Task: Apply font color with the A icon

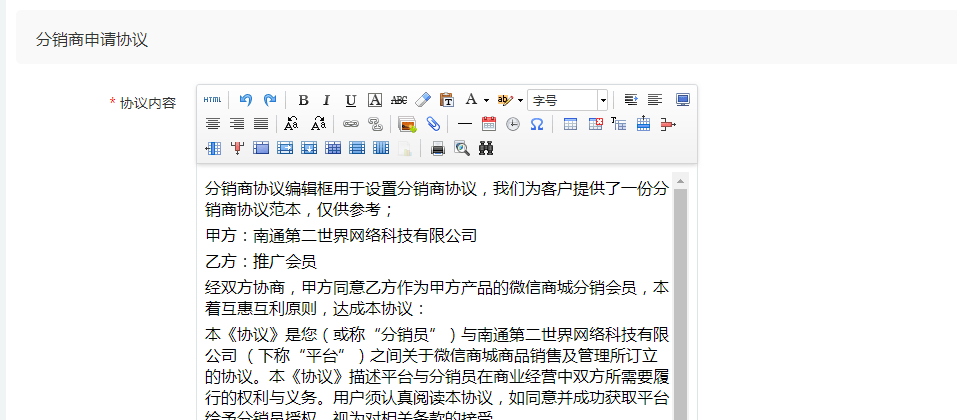Action: pos(471,100)
